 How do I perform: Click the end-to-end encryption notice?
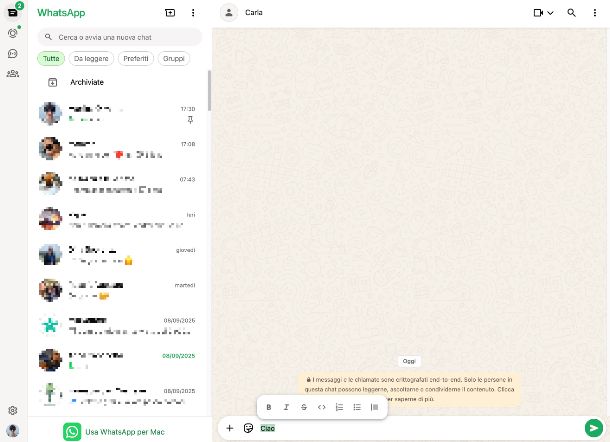point(409,389)
